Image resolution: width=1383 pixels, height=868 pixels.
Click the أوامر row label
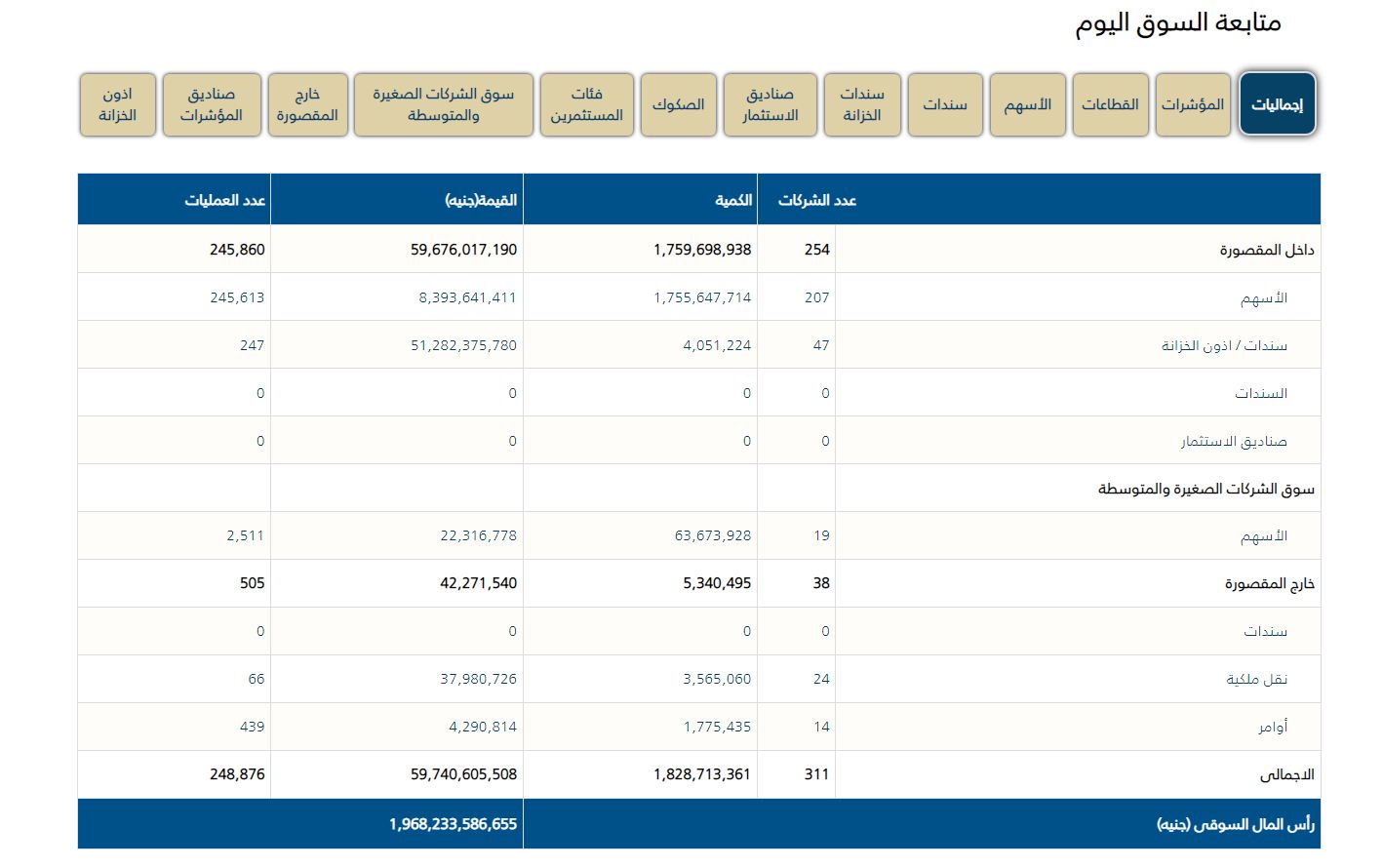pos(1272,727)
